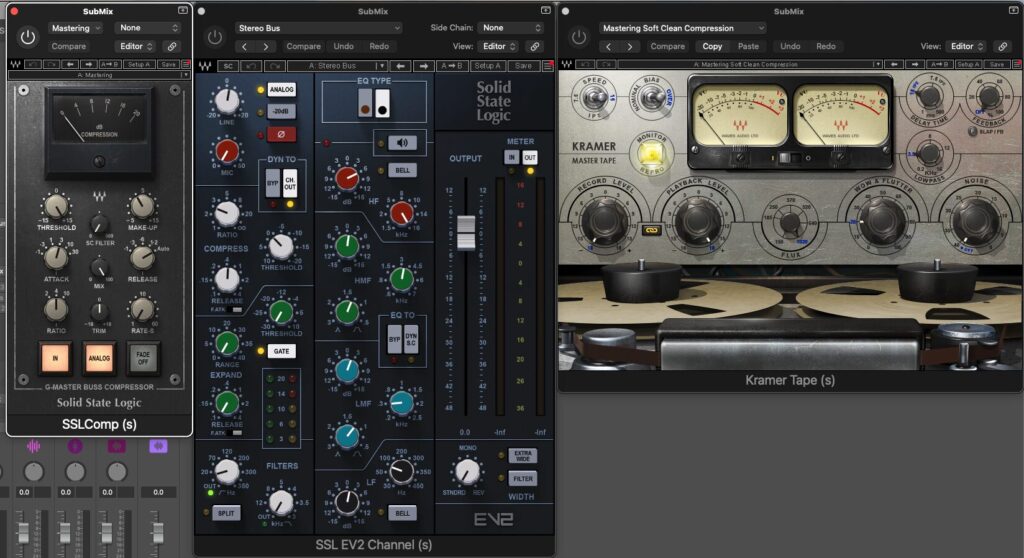Click previous preset arrow in SSL EV2 Waves toolbar
This screenshot has height=558, width=1024.
[x=400, y=66]
